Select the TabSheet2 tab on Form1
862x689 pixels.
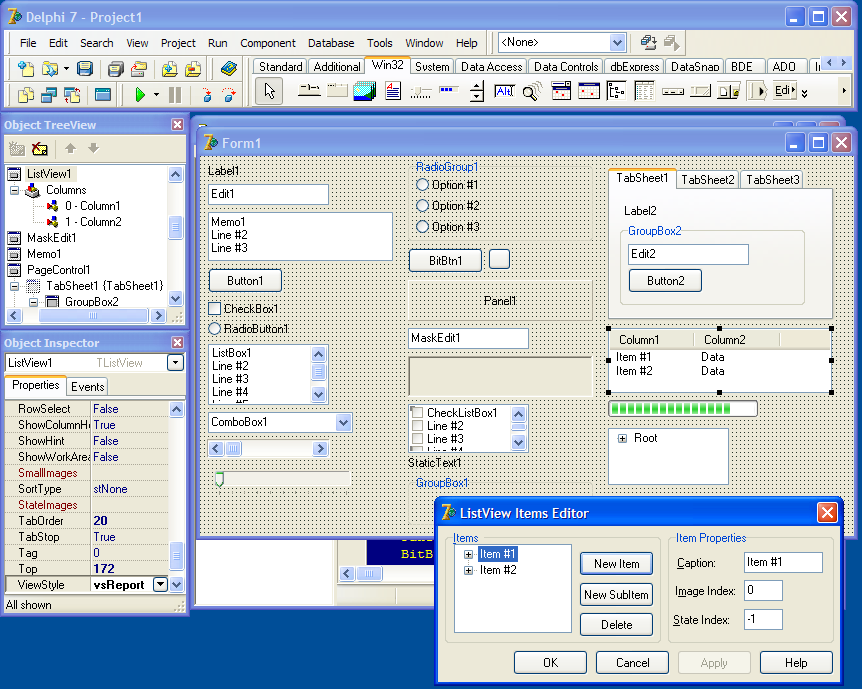coord(708,180)
